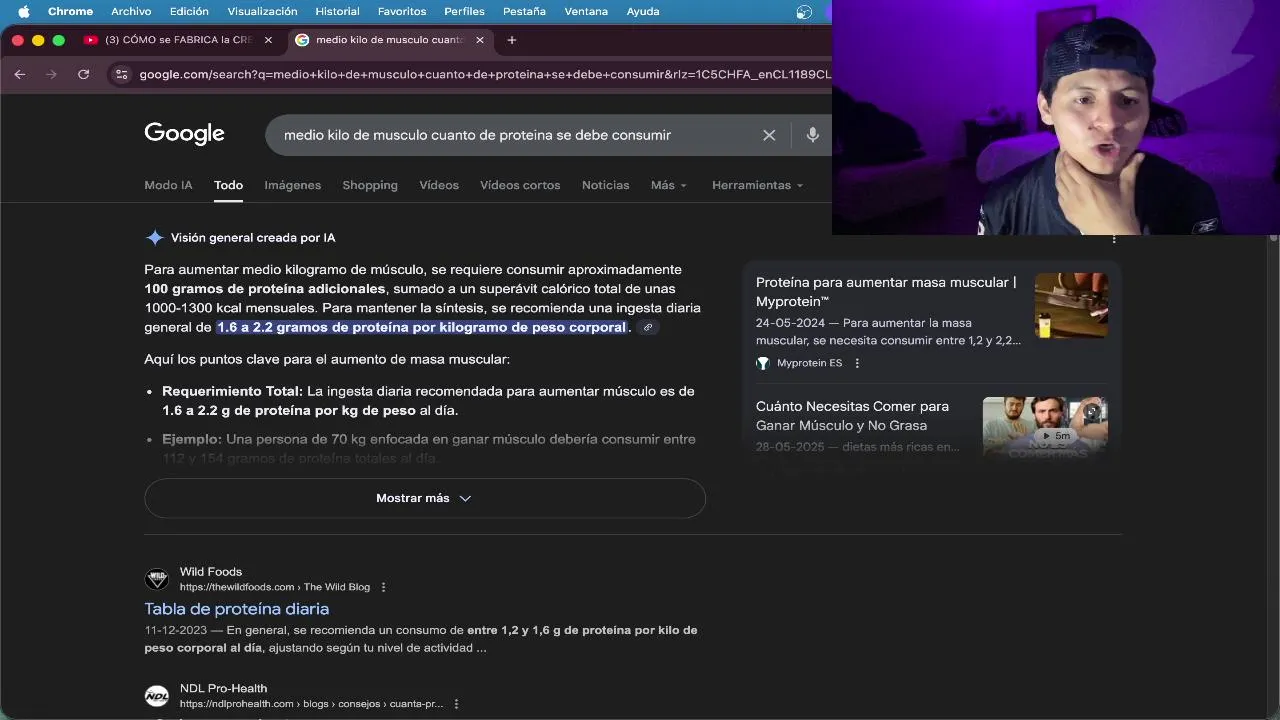
Task: Click the Google search box text
Action: pyautogui.click(x=477, y=135)
